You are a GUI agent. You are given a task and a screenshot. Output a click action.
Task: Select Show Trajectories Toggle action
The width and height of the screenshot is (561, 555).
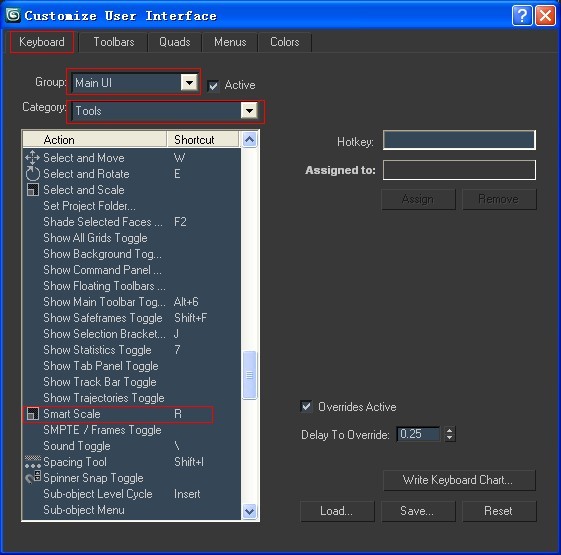tap(132, 398)
